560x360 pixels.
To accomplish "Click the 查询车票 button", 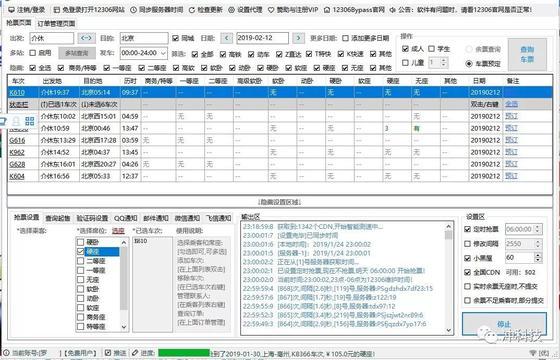I will [527, 55].
